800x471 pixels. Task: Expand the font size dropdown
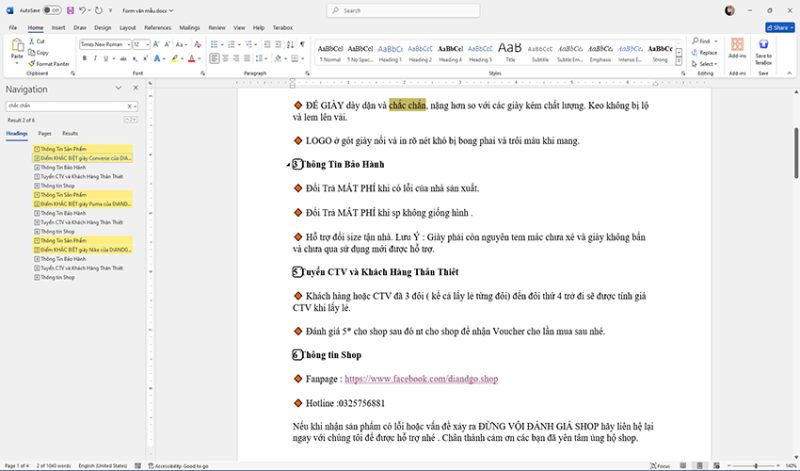coord(147,44)
